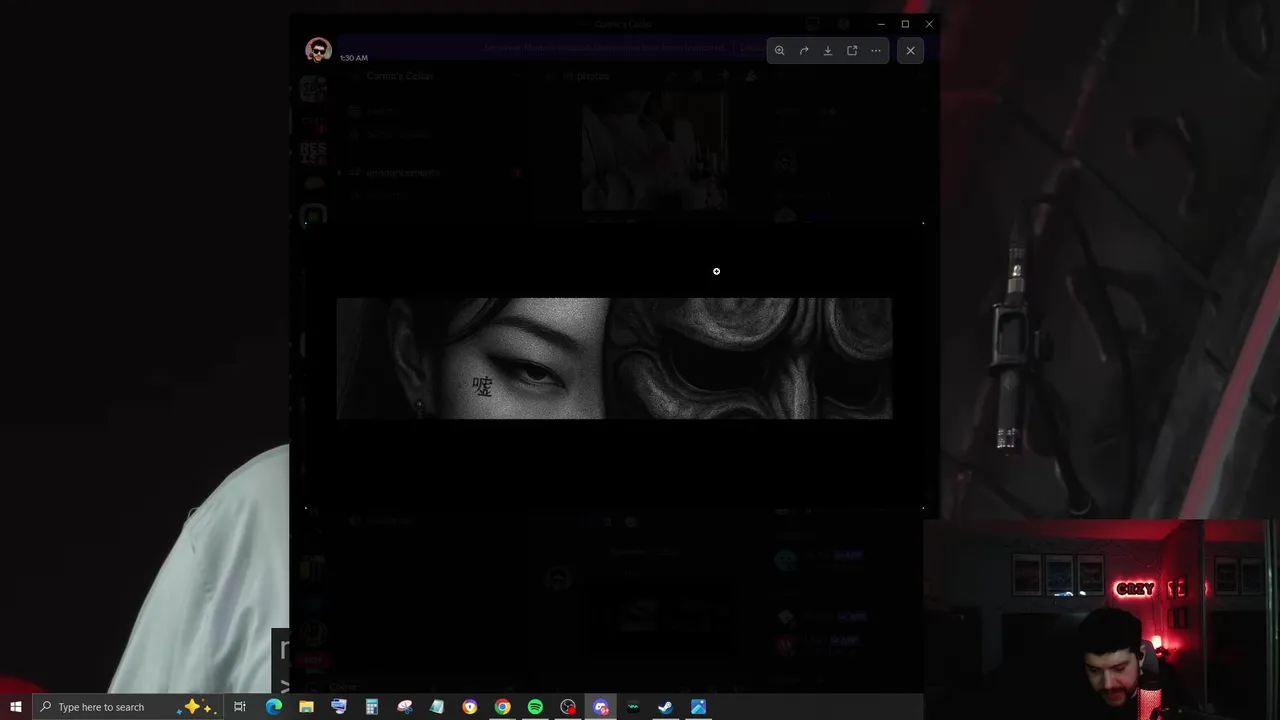
Task: Open File Explorer from the taskbar
Action: point(306,707)
